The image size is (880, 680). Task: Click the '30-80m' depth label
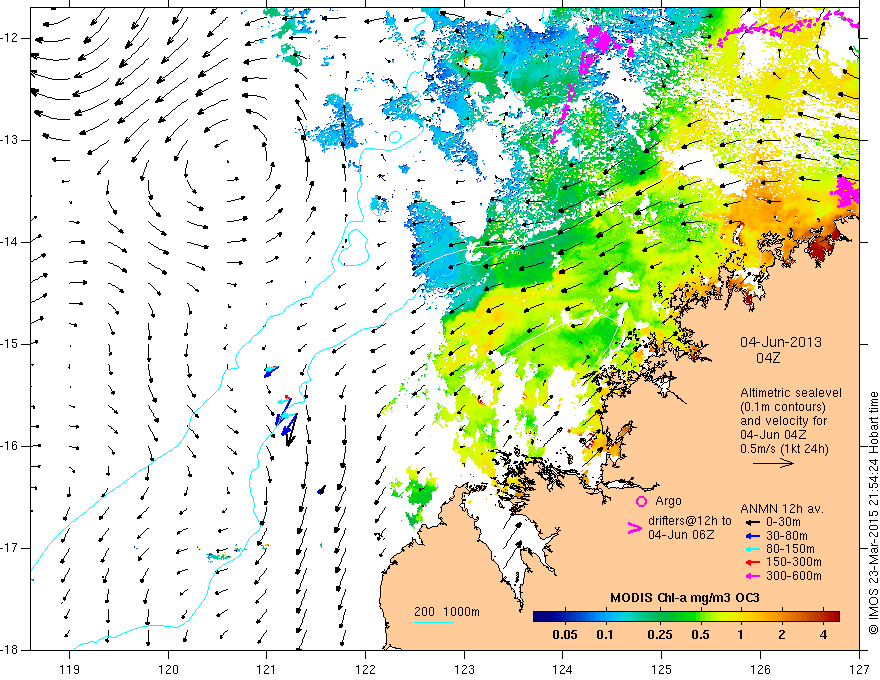(787, 536)
